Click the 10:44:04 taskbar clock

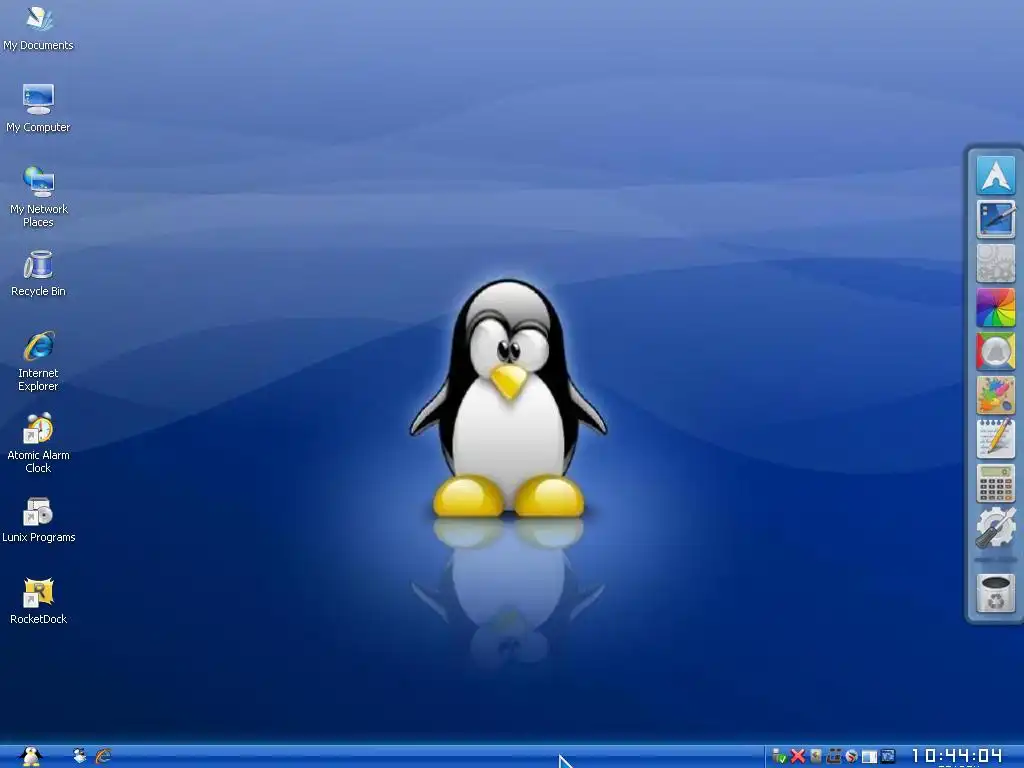coord(957,756)
